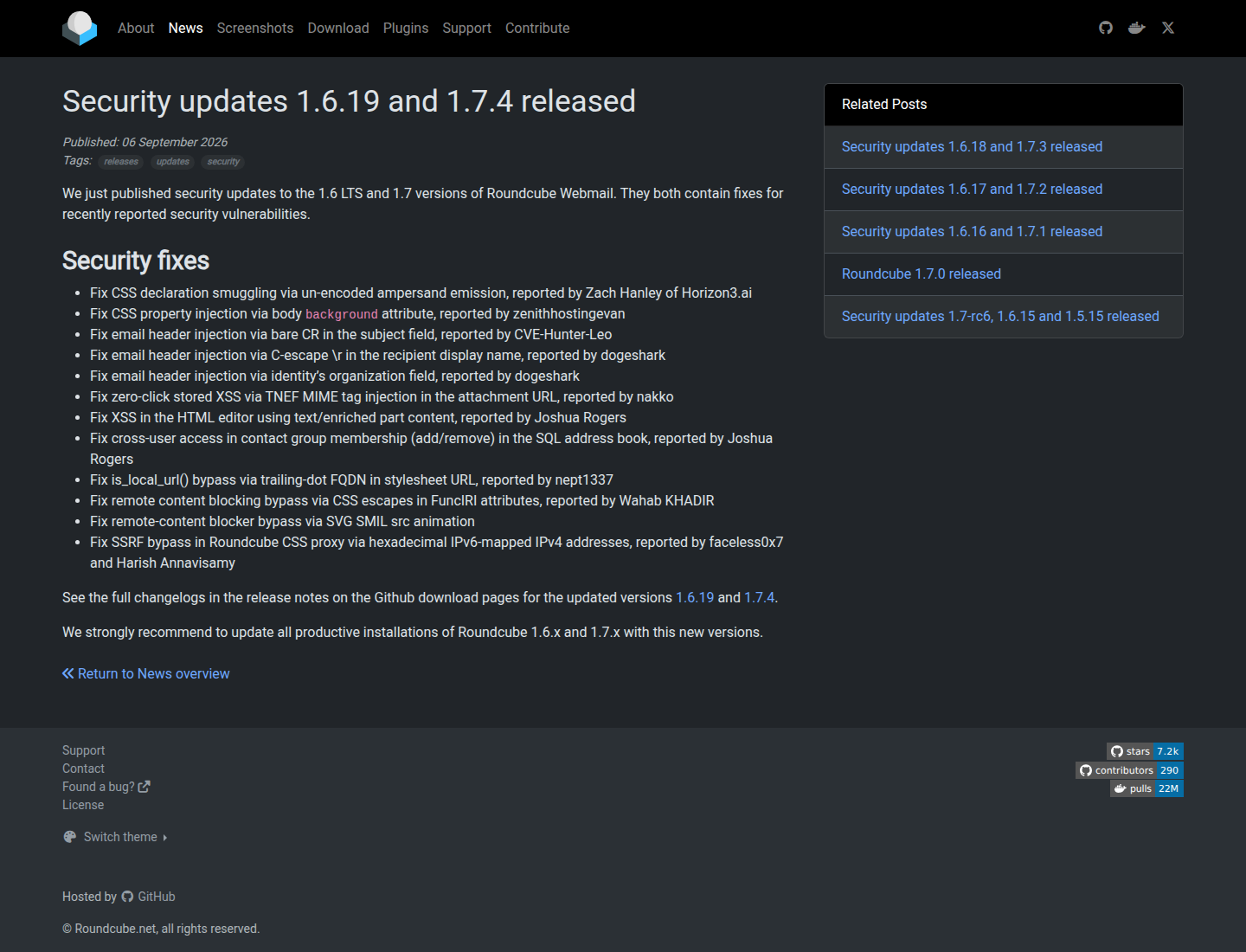Open the Docker pulls badge
Screen dimensions: 1246x952
coord(1146,788)
